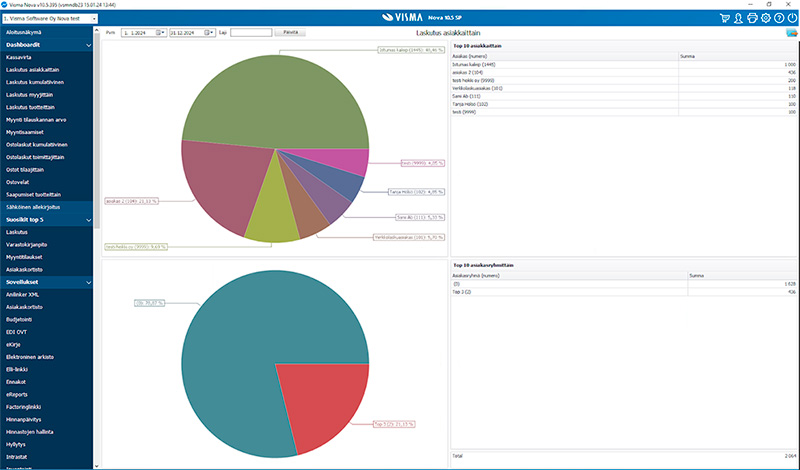Open Myynti tilauskannan arvo
The height and width of the screenshot is (470, 800).
36,120
